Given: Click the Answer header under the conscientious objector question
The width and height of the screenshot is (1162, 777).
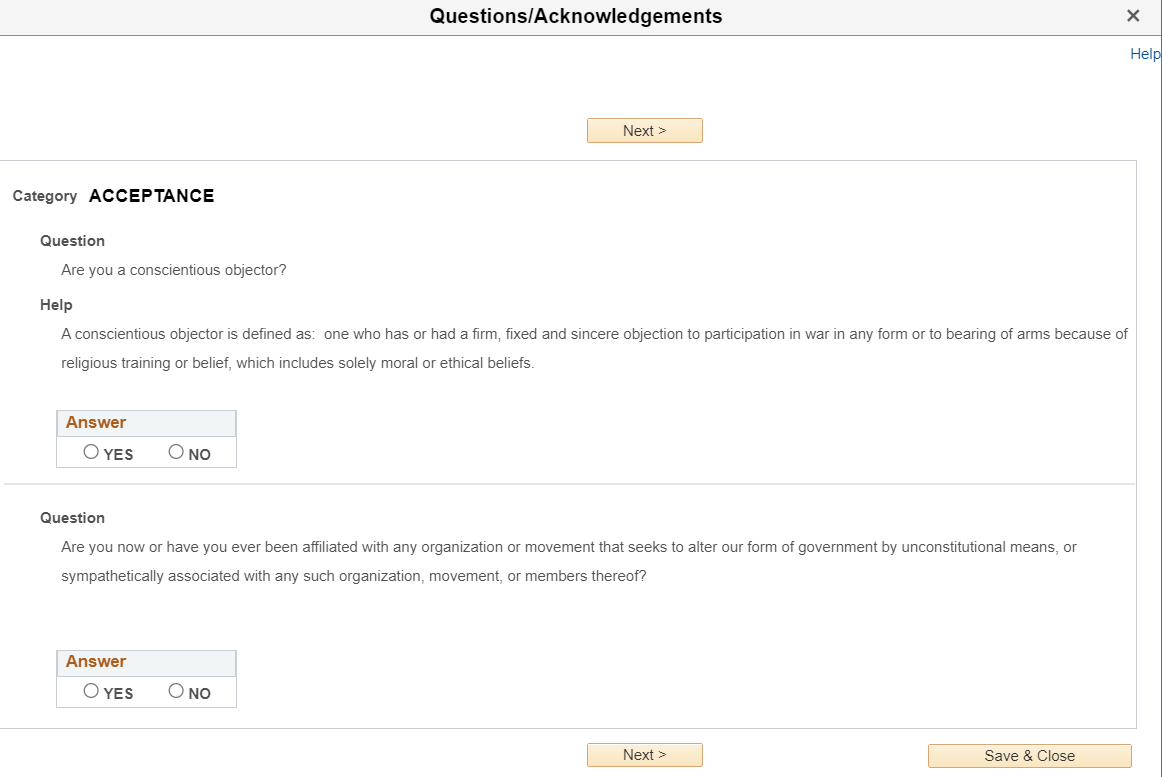Looking at the screenshot, I should [x=96, y=423].
